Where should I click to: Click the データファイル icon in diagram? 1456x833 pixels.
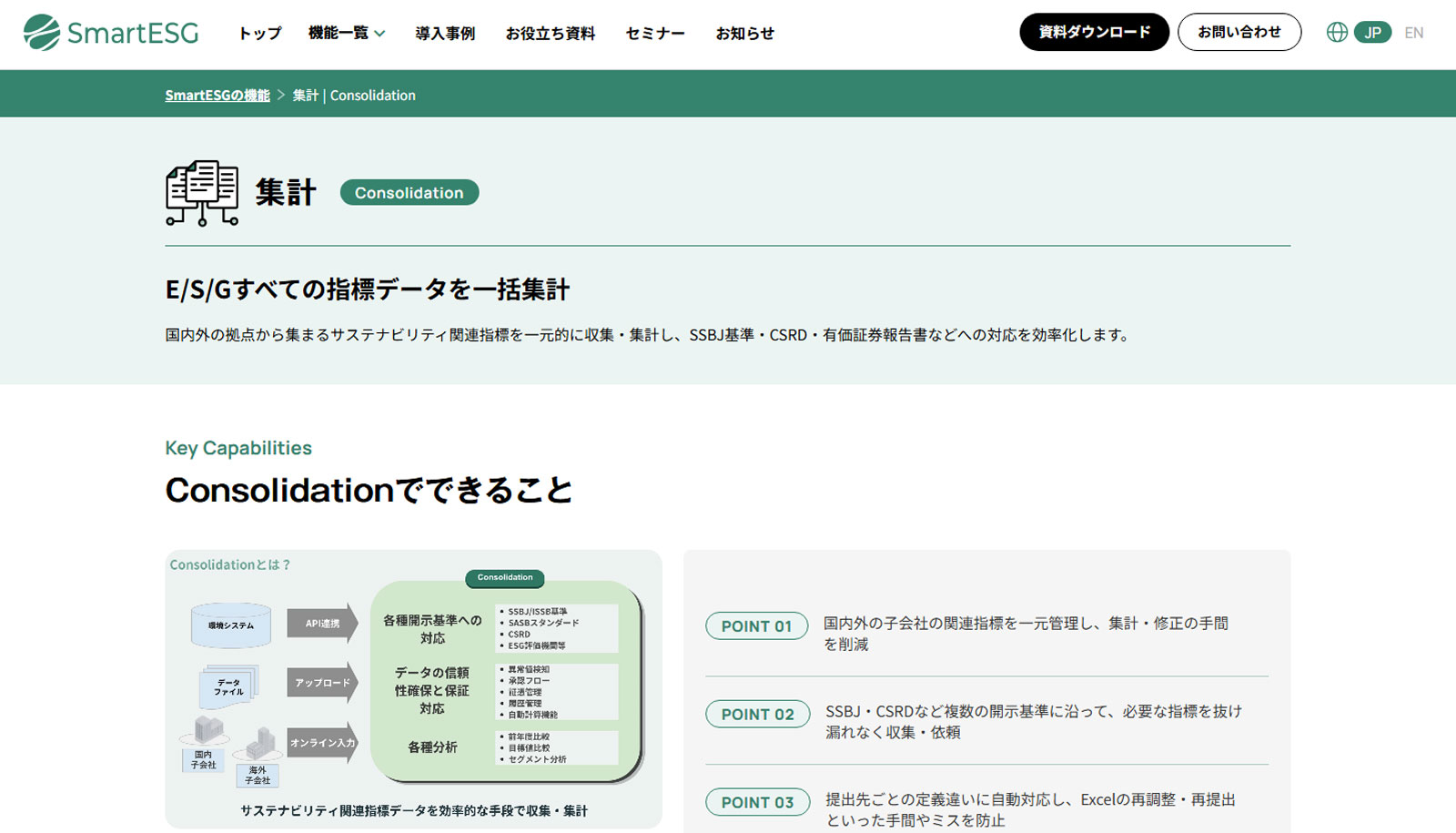point(228,686)
